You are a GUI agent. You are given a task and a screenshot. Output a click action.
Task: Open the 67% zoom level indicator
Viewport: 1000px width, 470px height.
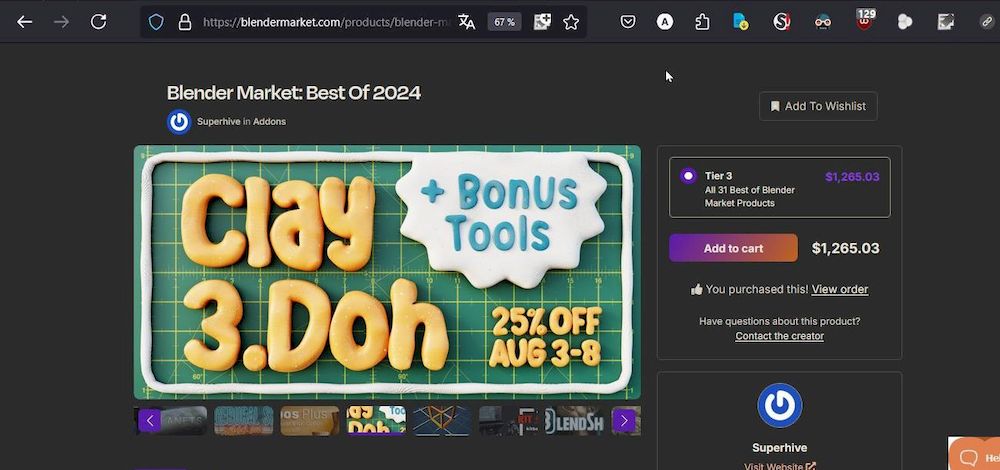pyautogui.click(x=504, y=22)
